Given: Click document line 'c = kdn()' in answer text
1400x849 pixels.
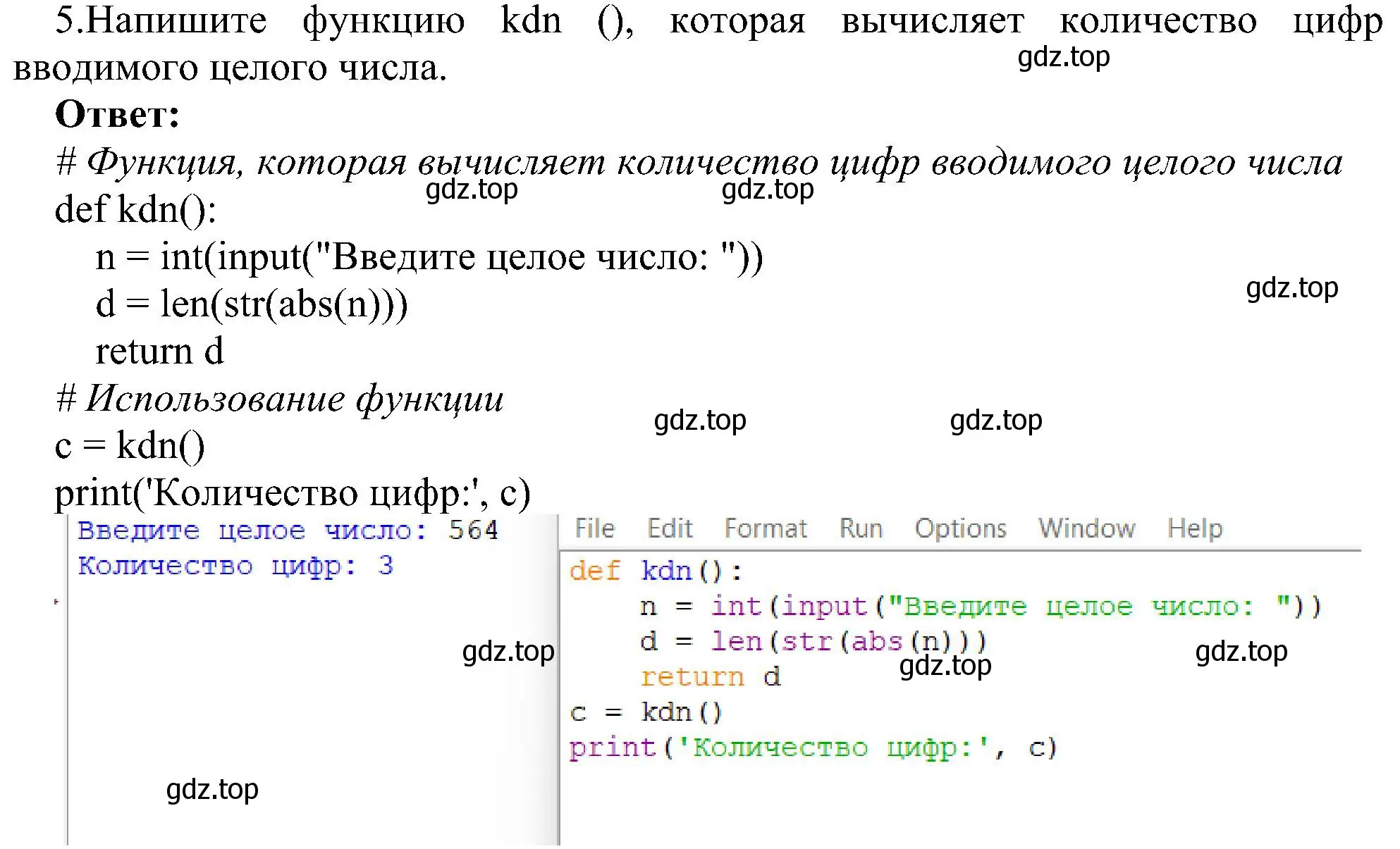Looking at the screenshot, I should [130, 446].
